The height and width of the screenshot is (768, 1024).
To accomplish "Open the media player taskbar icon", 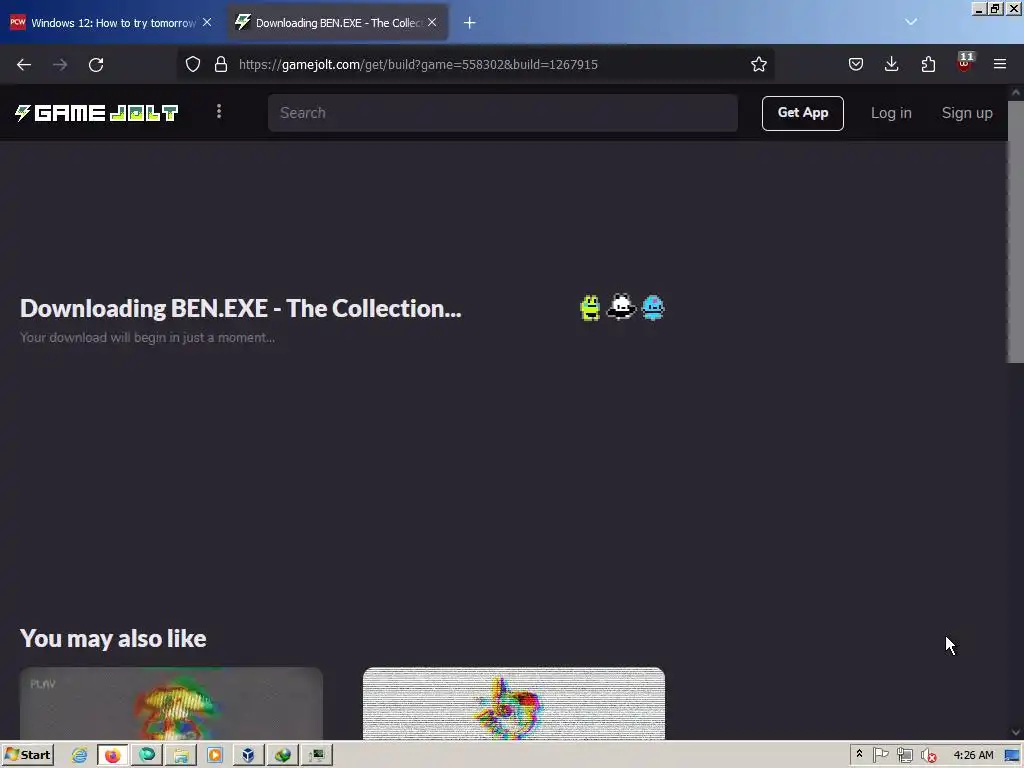I will [x=214, y=755].
